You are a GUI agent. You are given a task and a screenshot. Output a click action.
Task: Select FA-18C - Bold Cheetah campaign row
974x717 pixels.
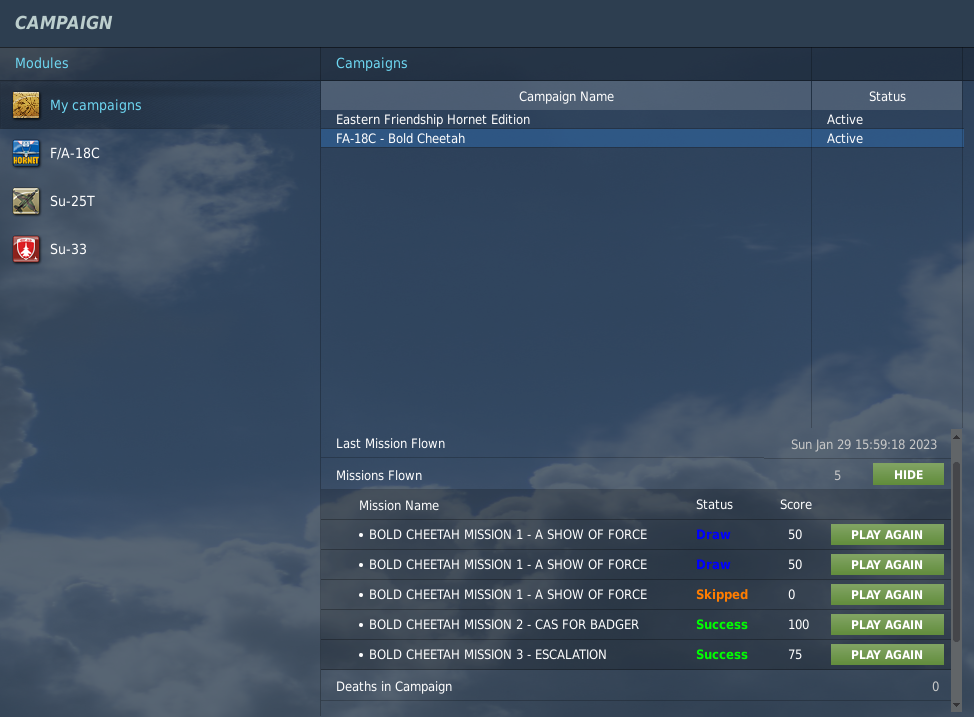tap(642, 139)
